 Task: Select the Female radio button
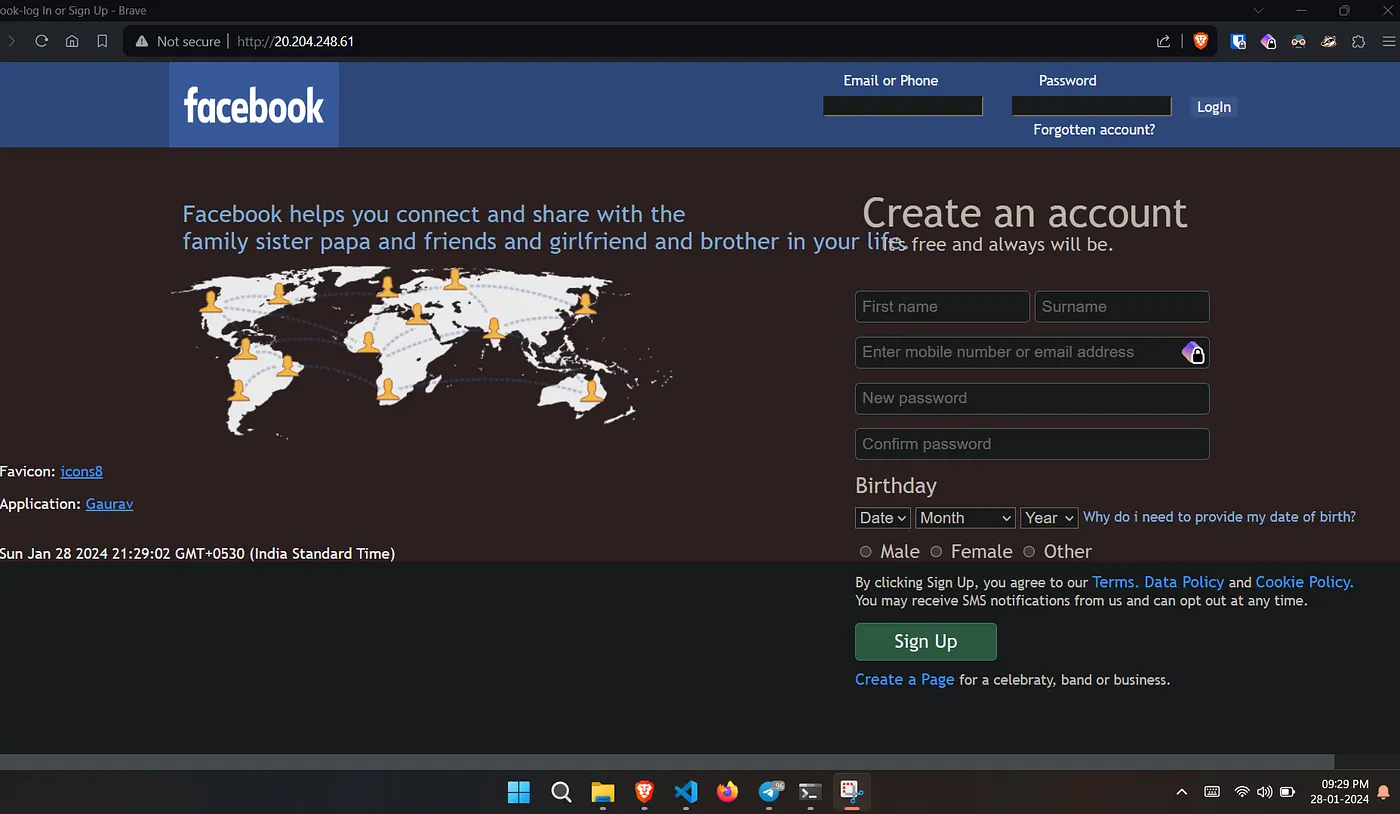pos(937,552)
